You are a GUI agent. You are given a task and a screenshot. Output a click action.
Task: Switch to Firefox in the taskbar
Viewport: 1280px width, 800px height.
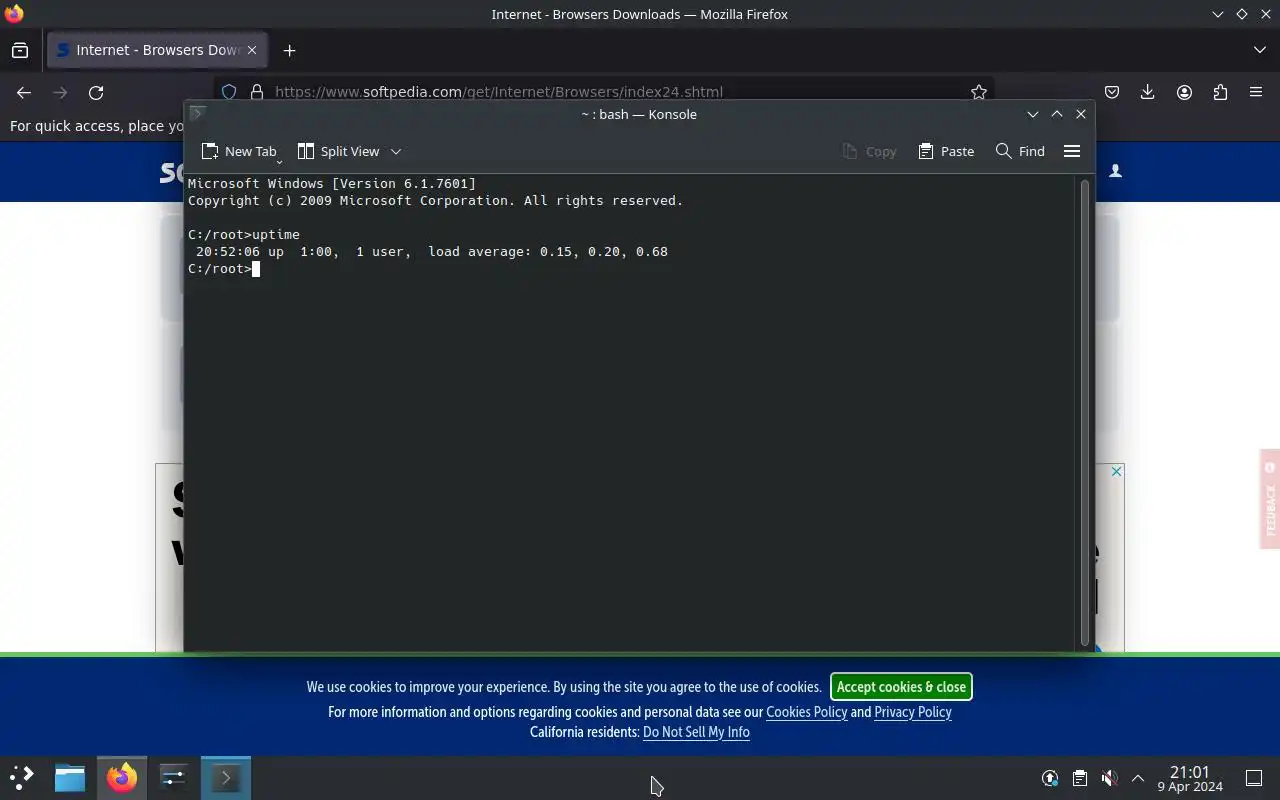pos(122,777)
